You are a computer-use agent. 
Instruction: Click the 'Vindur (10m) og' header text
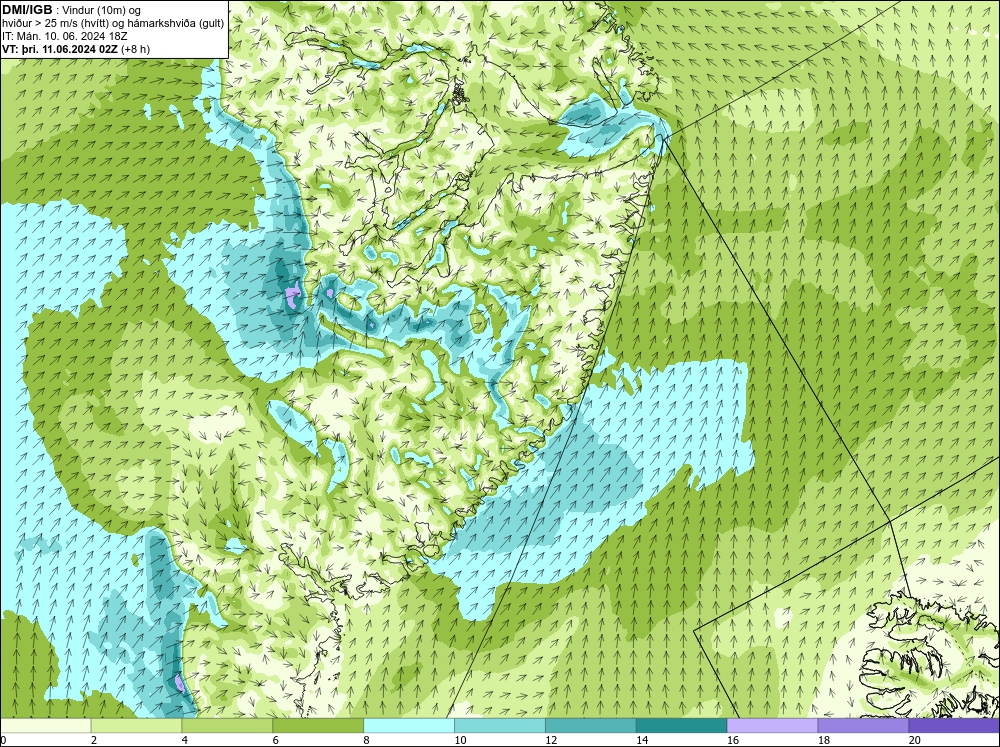tap(102, 11)
